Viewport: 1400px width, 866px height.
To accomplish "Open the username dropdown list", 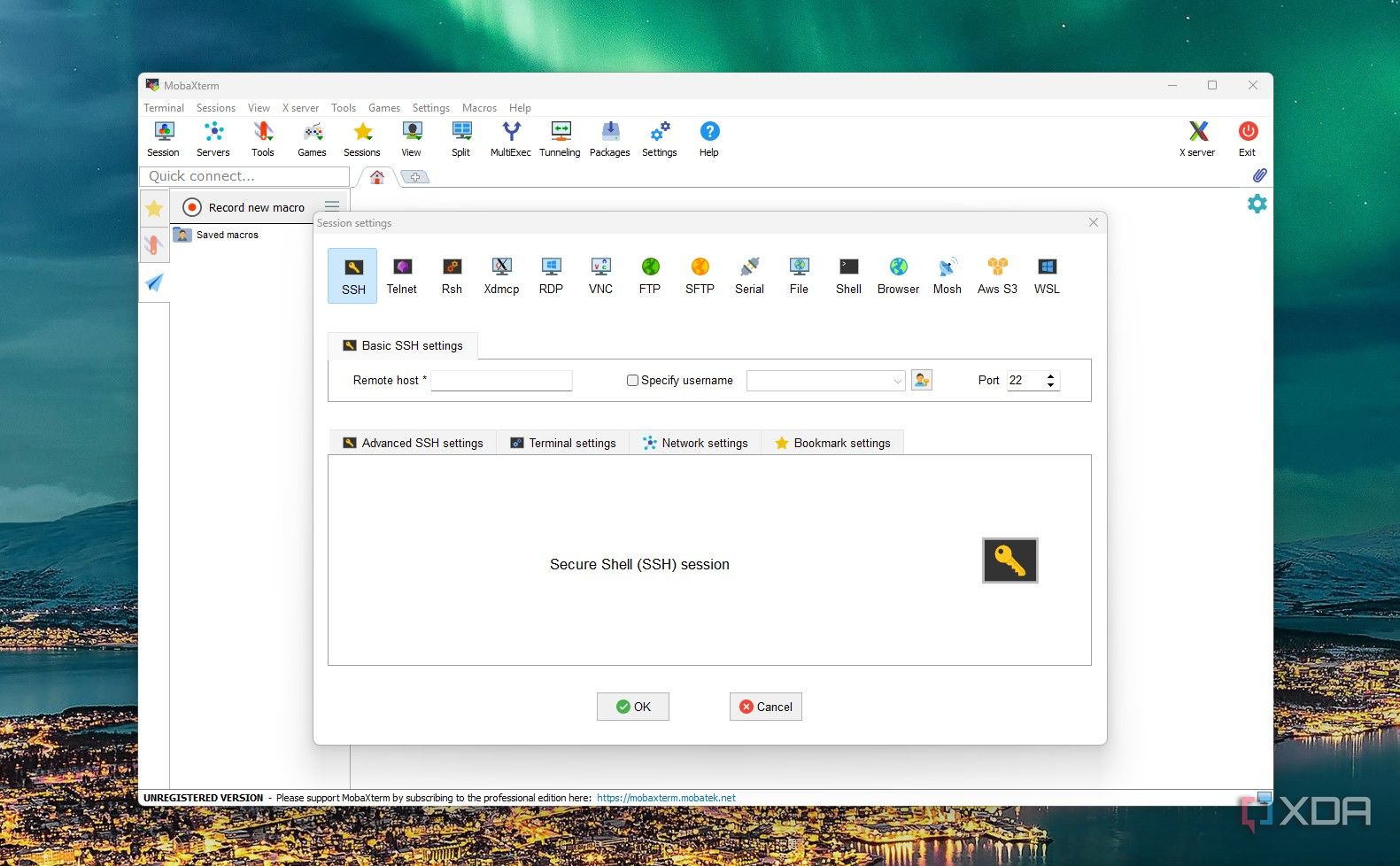I will point(897,381).
